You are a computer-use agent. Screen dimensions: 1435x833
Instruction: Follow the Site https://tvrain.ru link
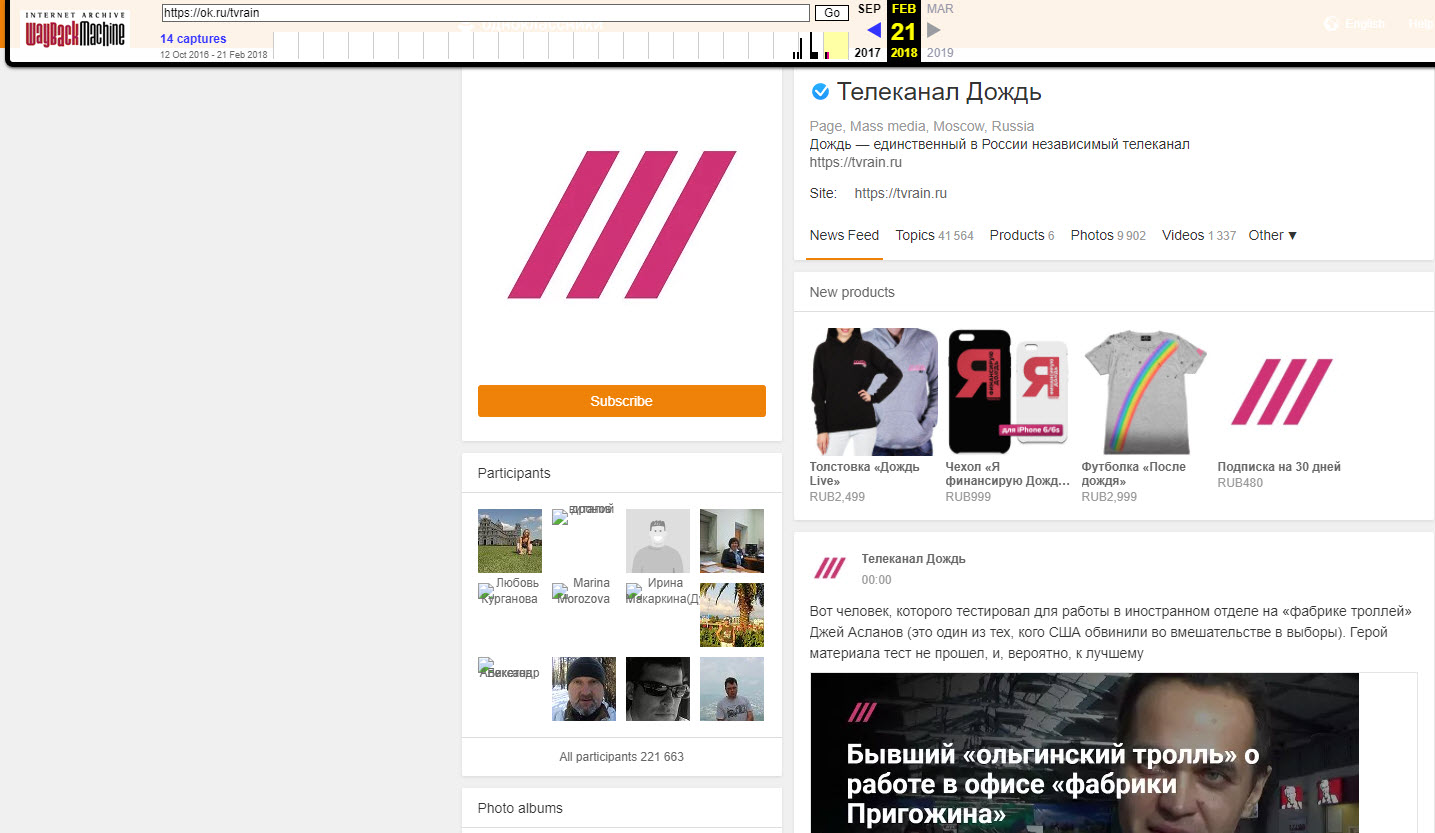click(x=900, y=193)
